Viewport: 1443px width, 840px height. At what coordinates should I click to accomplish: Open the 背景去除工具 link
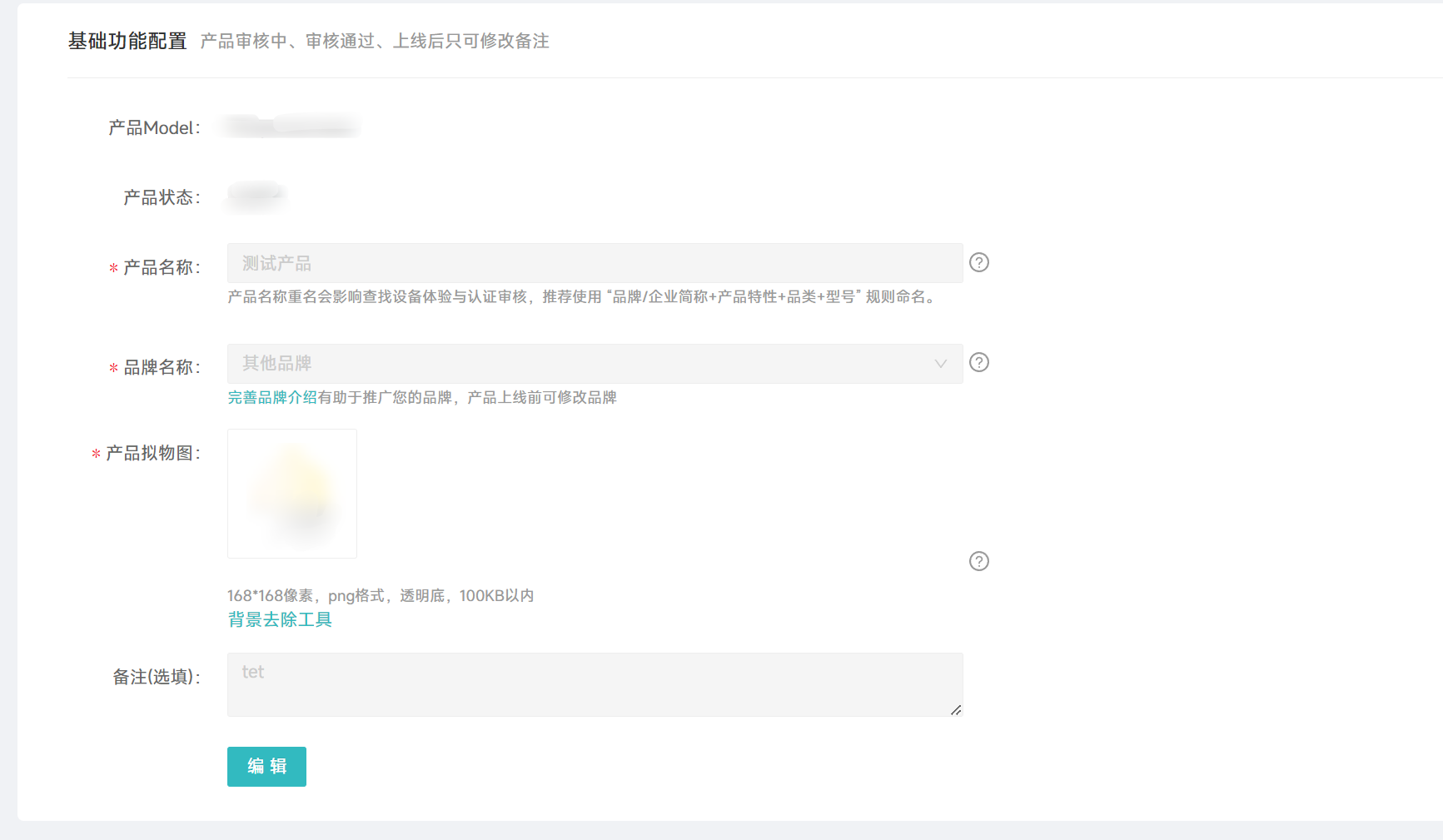[280, 620]
